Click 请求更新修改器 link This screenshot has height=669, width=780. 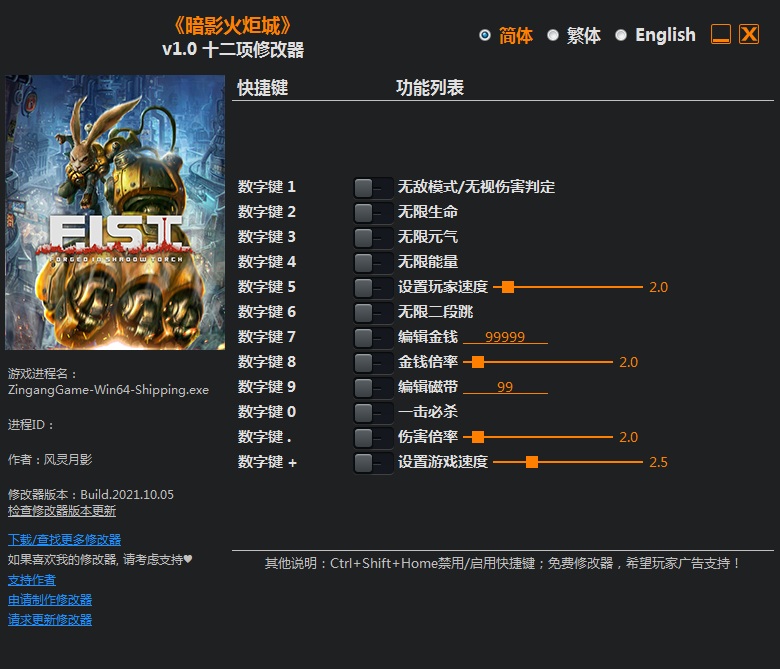(50, 620)
